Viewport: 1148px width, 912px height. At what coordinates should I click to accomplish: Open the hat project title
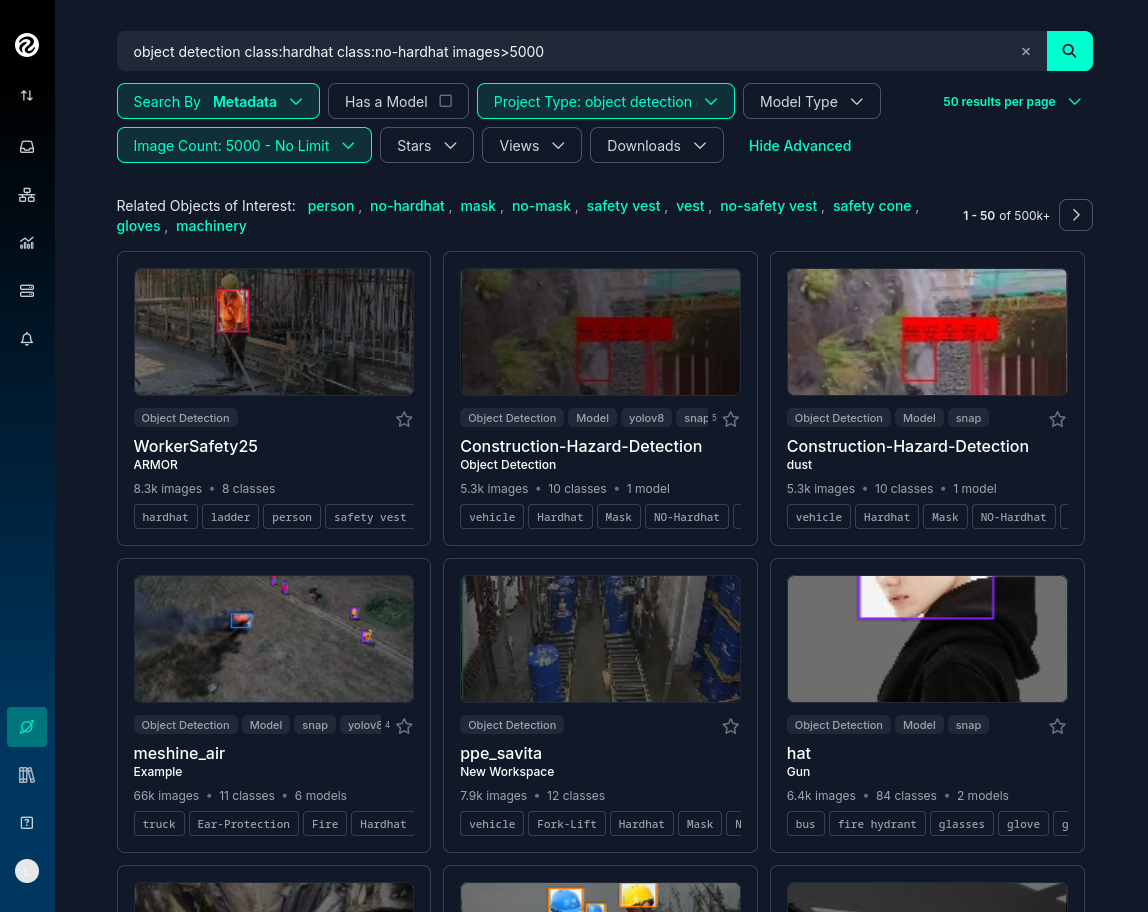pos(799,753)
